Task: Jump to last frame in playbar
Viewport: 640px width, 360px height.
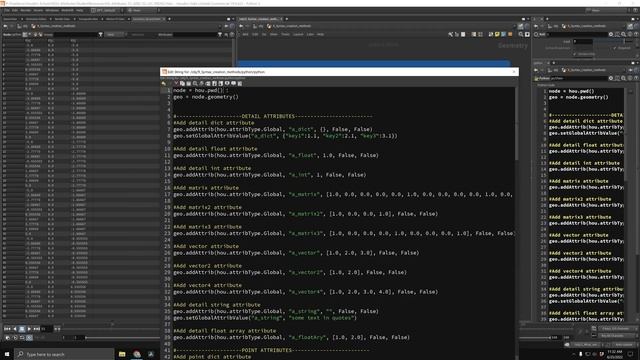Action: [36, 329]
